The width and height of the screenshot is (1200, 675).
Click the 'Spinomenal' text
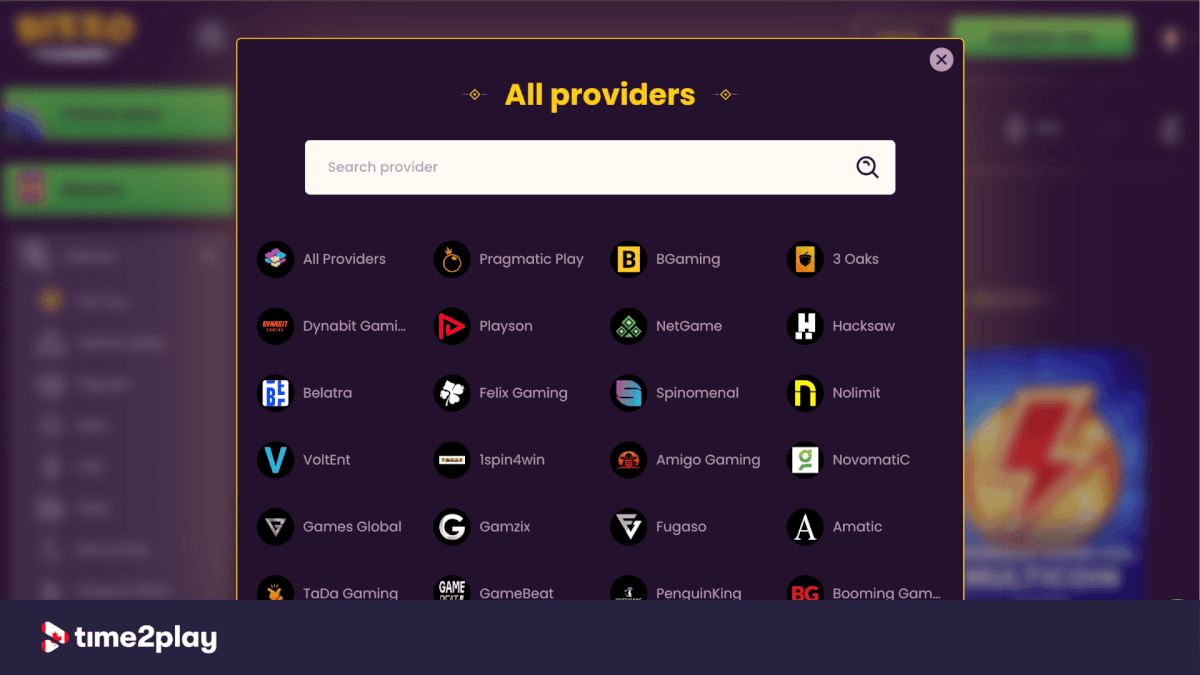pos(697,393)
